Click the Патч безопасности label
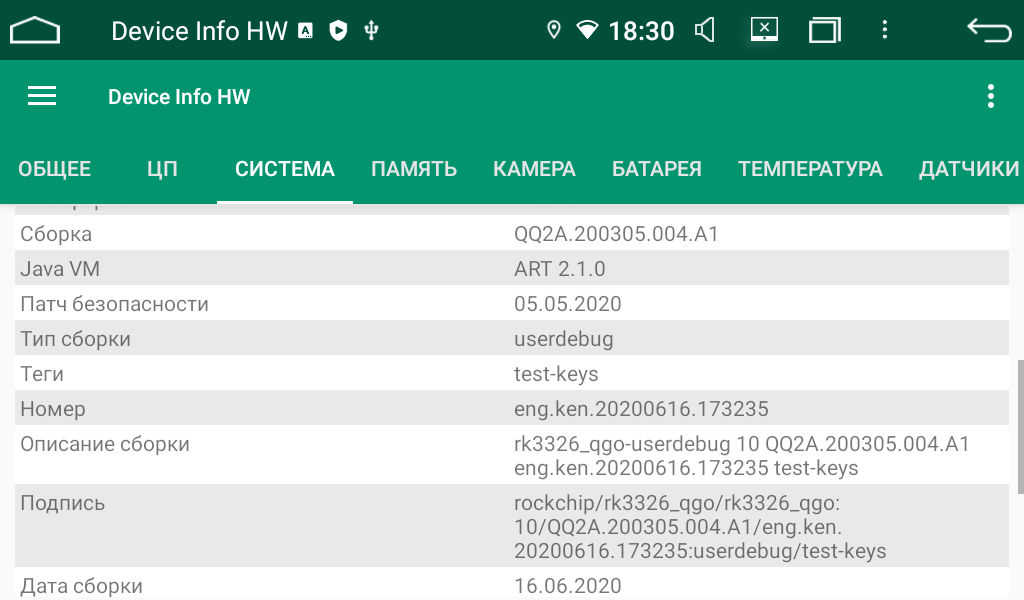Viewport: 1024px width, 600px height. (x=114, y=304)
